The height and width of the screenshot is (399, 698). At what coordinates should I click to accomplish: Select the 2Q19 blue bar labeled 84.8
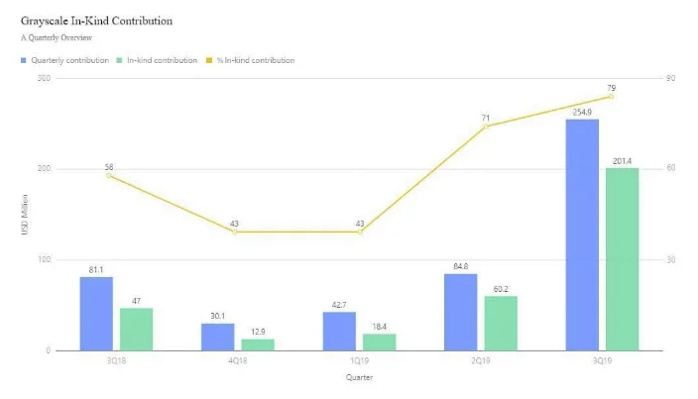[x=460, y=312]
